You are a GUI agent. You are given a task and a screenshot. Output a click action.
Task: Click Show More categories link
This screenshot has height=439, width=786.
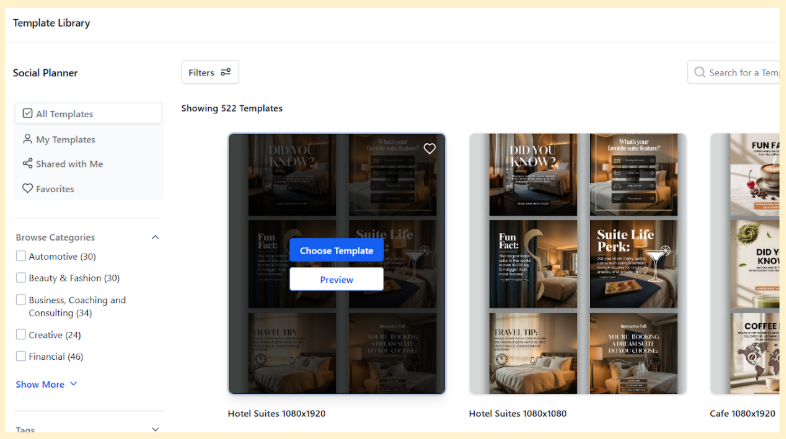coord(46,384)
